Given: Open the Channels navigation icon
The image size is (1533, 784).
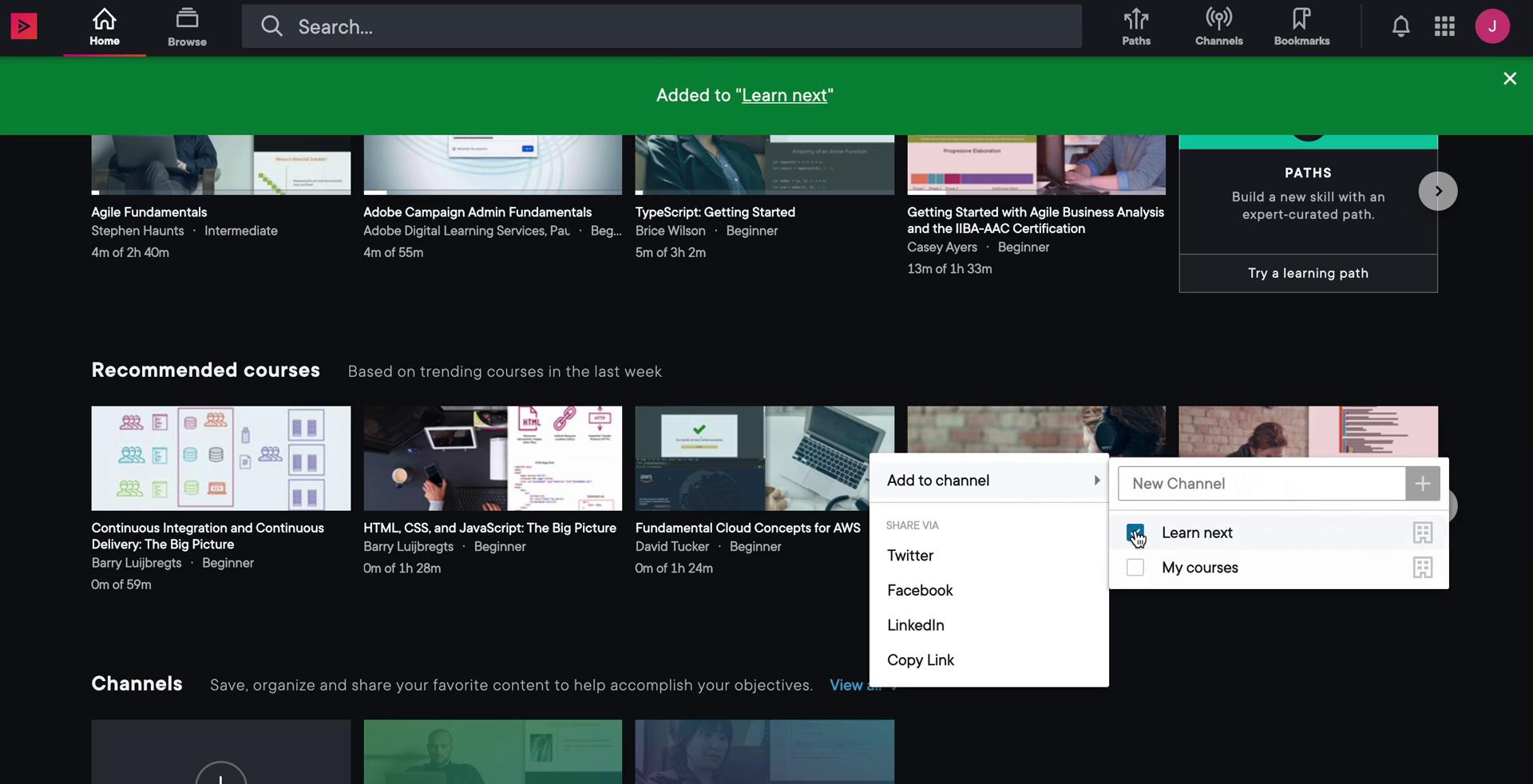Looking at the screenshot, I should coord(1219,27).
